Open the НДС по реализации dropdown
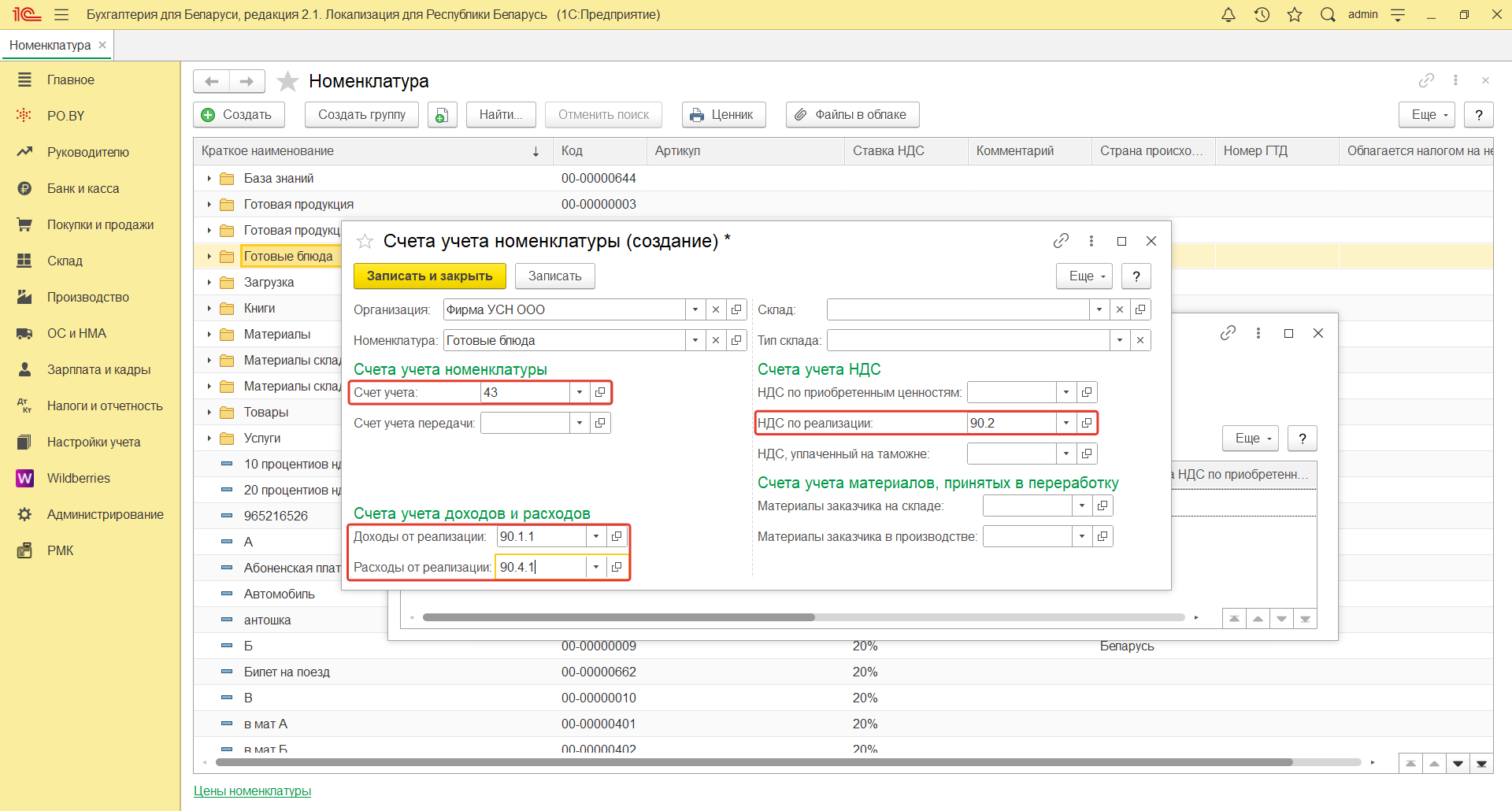 pos(1066,423)
